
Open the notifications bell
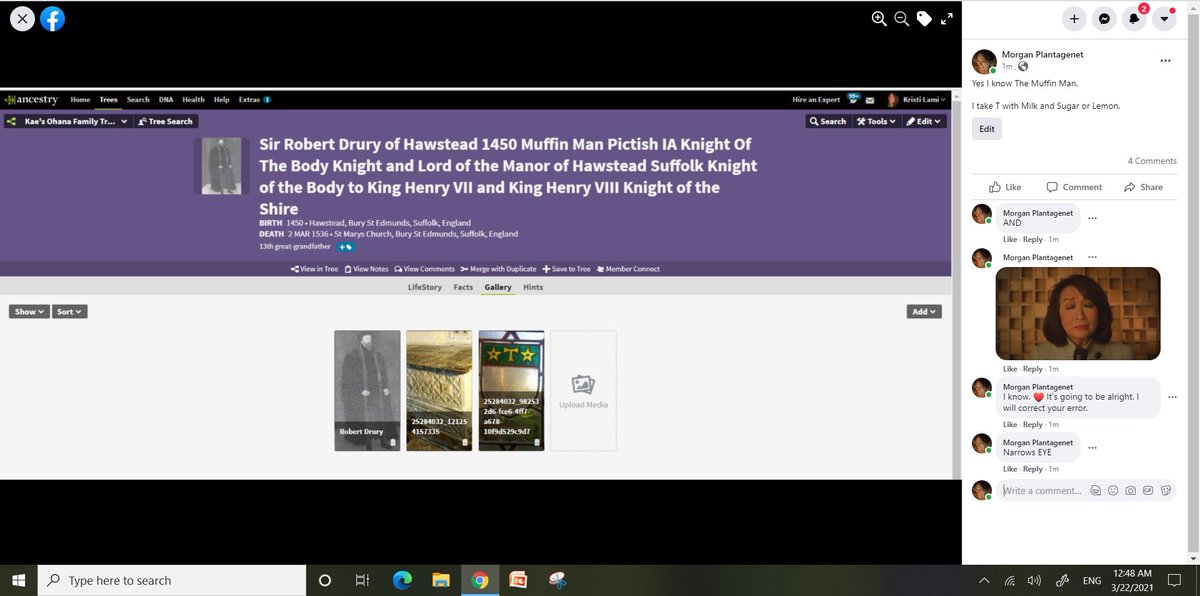[x=1134, y=18]
